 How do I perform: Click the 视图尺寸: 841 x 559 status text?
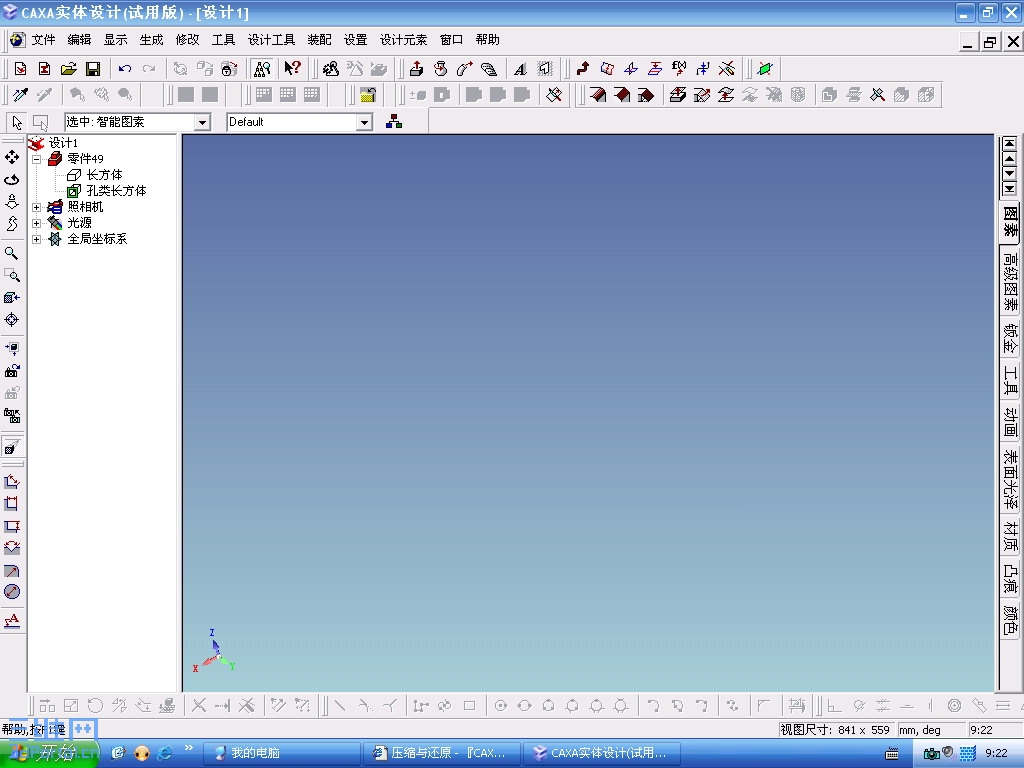click(x=835, y=729)
